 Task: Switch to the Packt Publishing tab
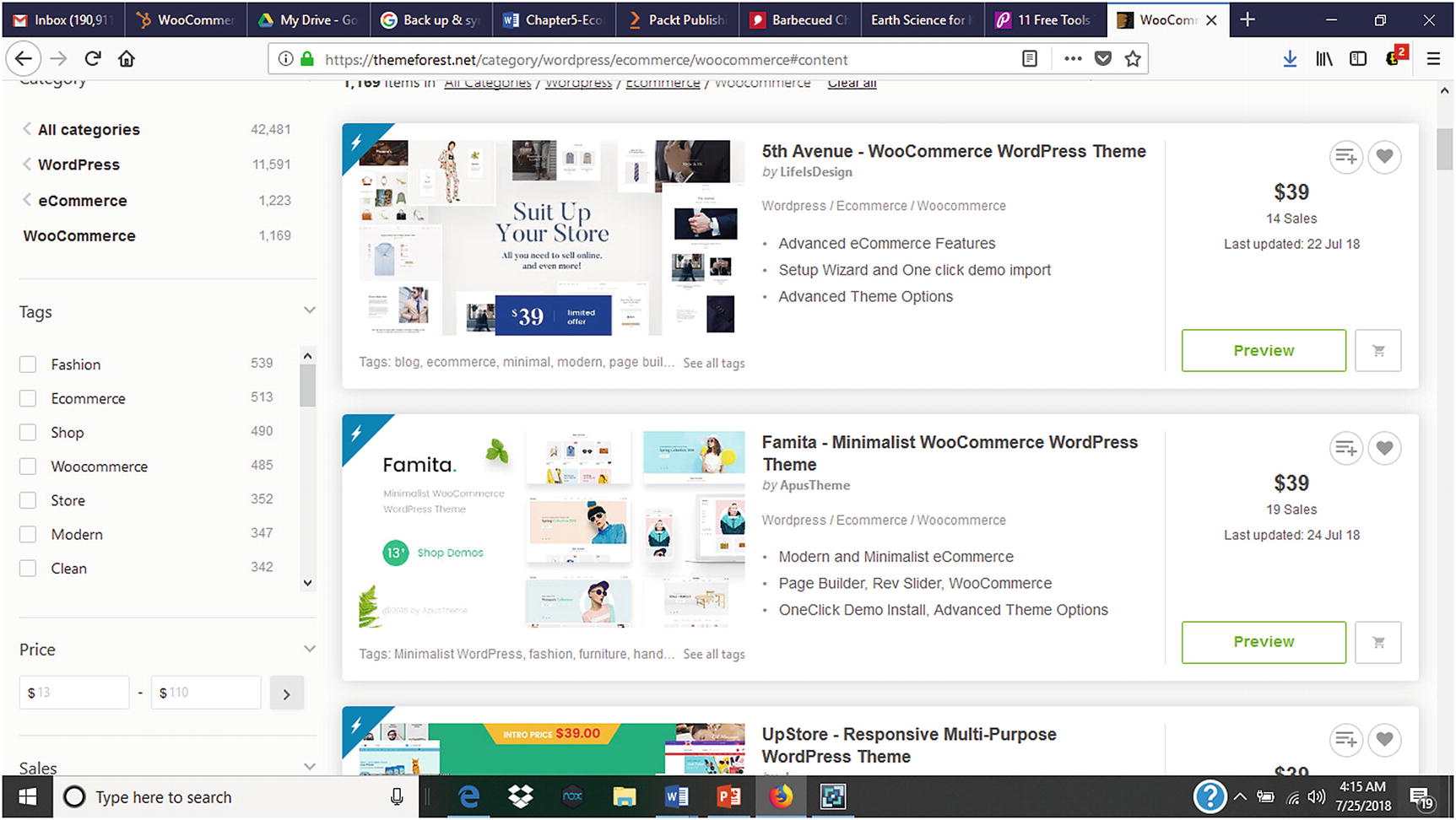[677, 19]
